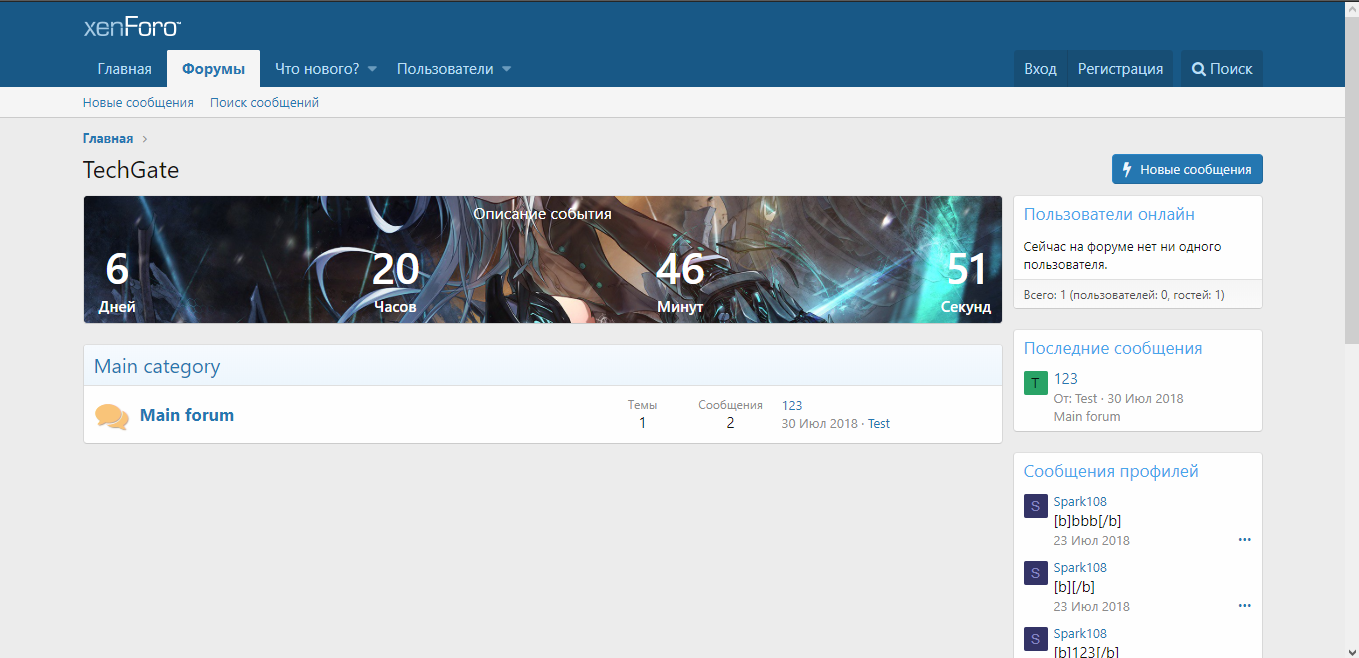
Task: Expand the Пользователи dropdown arrow
Action: (x=506, y=69)
